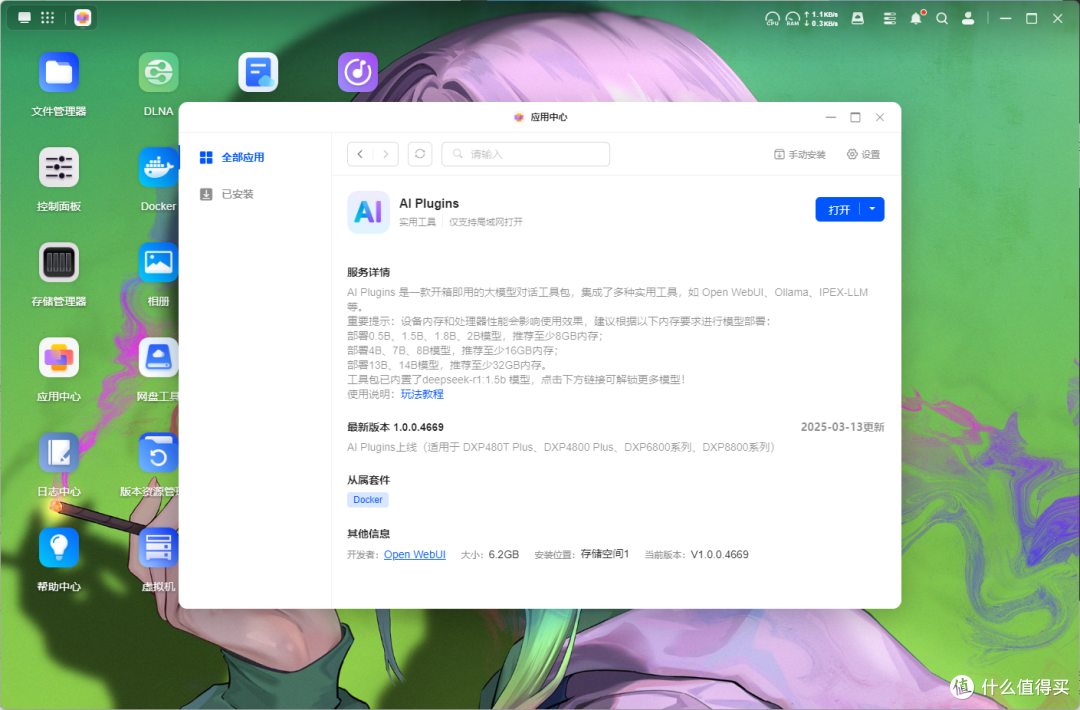Click the 6.2GB size value
This screenshot has width=1080, height=710.
tap(503, 554)
